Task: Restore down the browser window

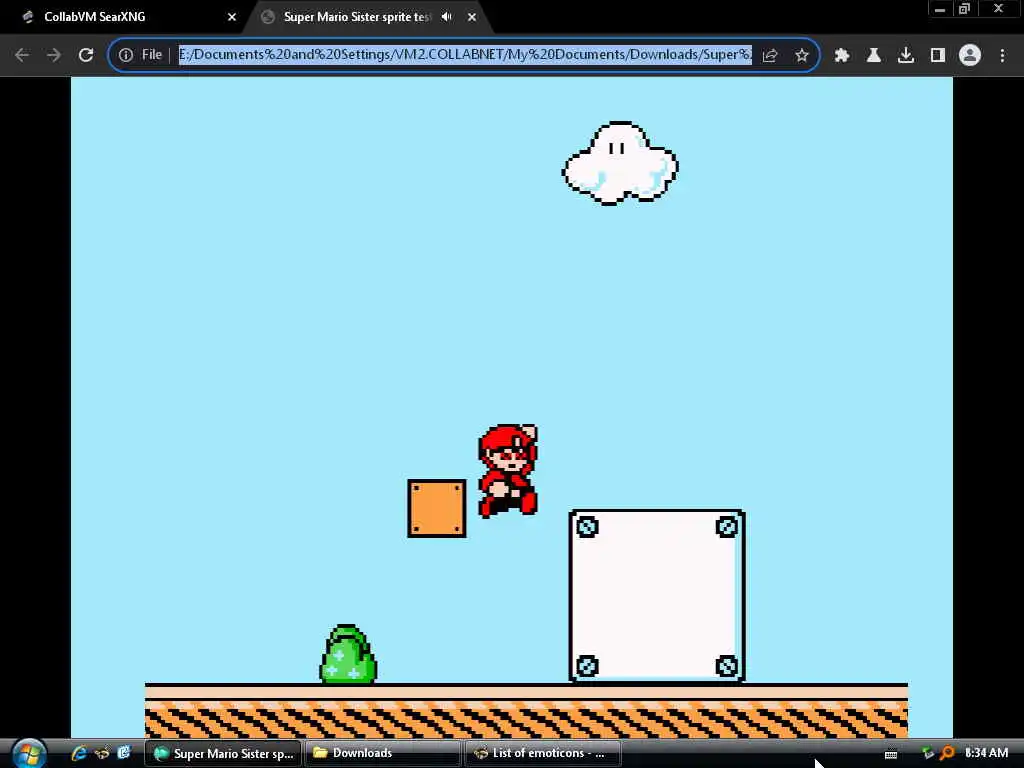Action: [x=965, y=9]
